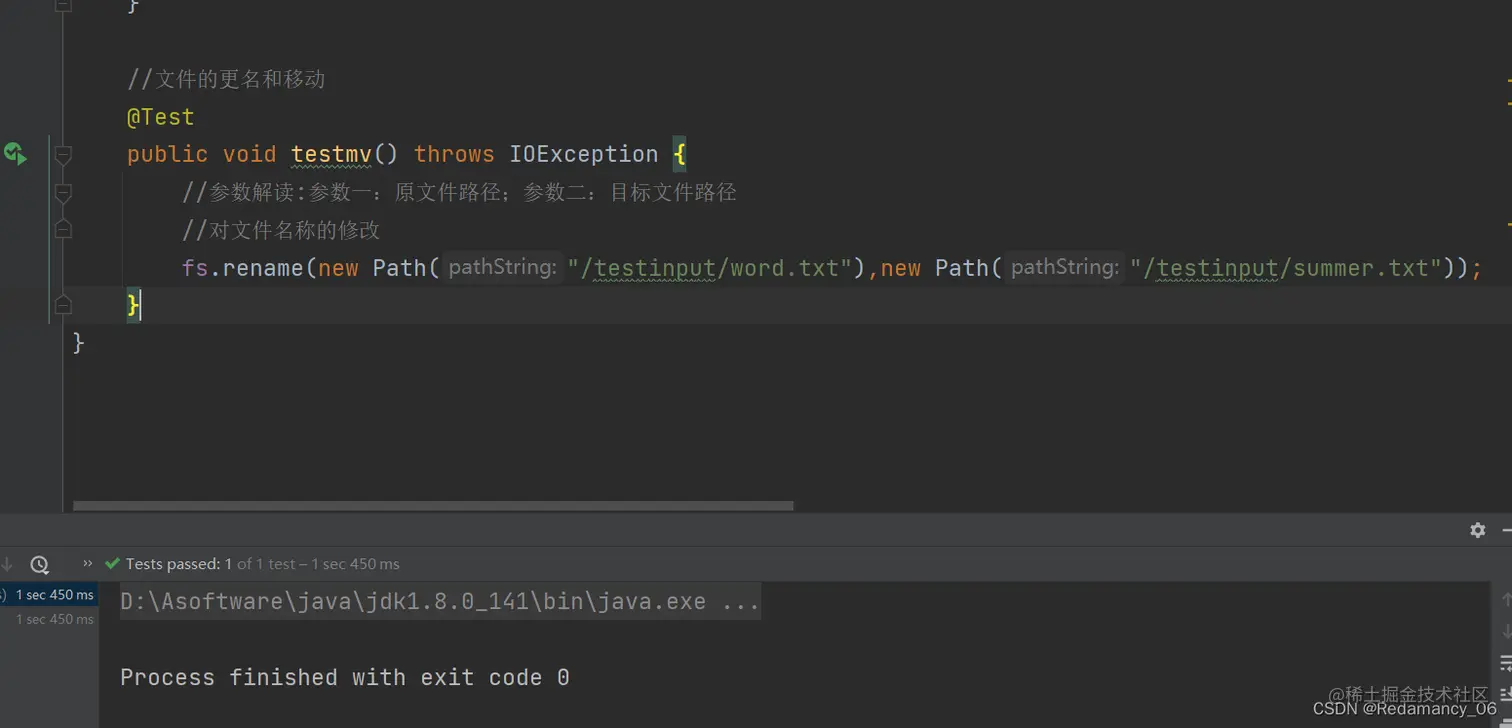Click editor horizontal scrollbar thumb

tap(433, 506)
